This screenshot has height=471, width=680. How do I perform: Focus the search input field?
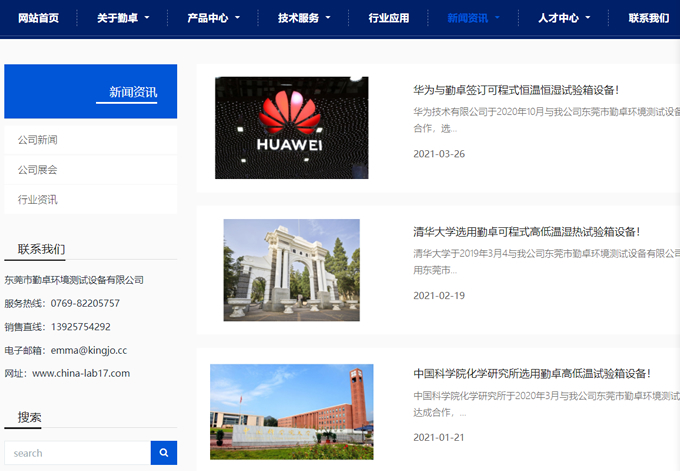[78, 453]
